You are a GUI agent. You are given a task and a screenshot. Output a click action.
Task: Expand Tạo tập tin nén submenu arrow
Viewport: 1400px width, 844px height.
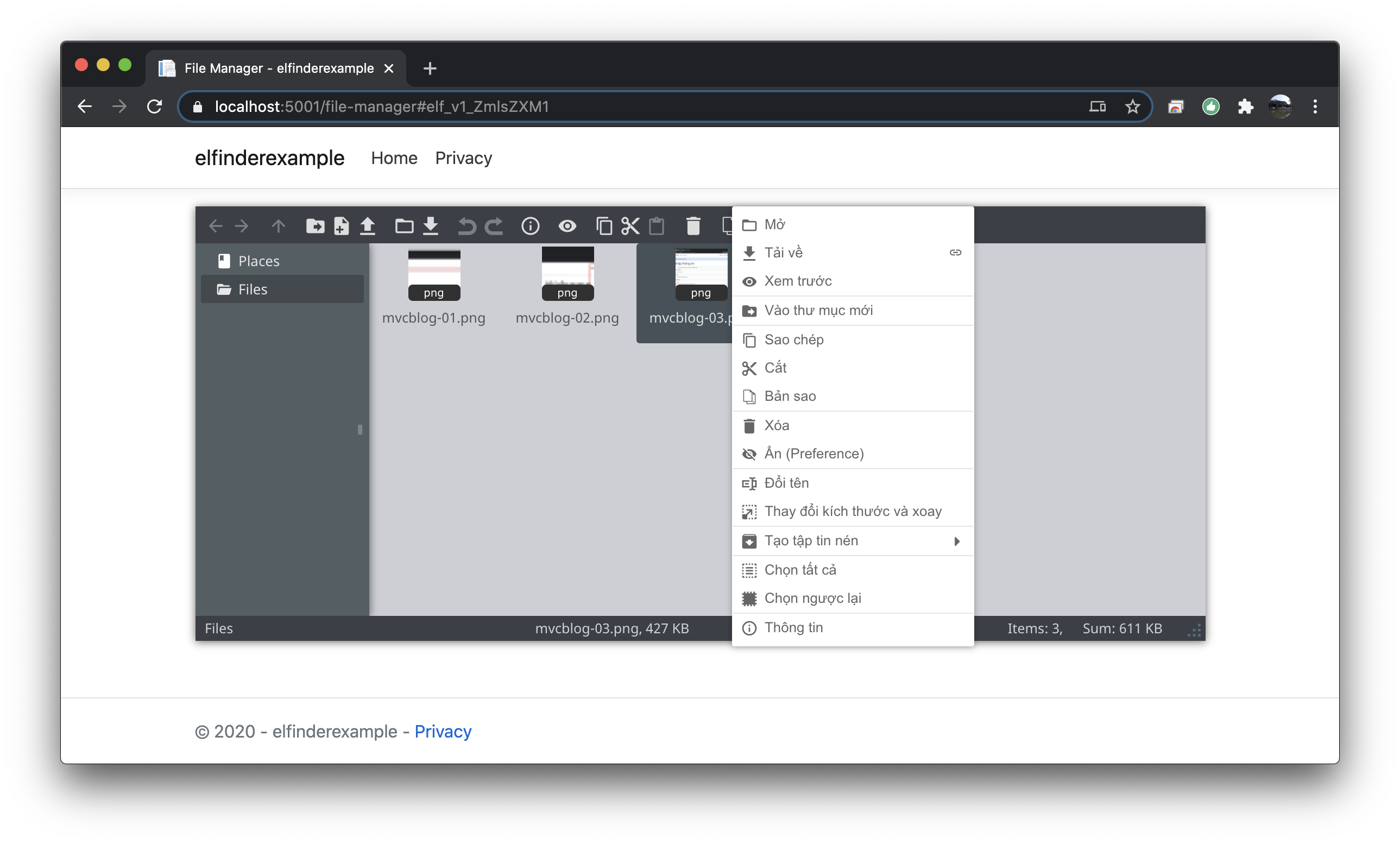957,541
